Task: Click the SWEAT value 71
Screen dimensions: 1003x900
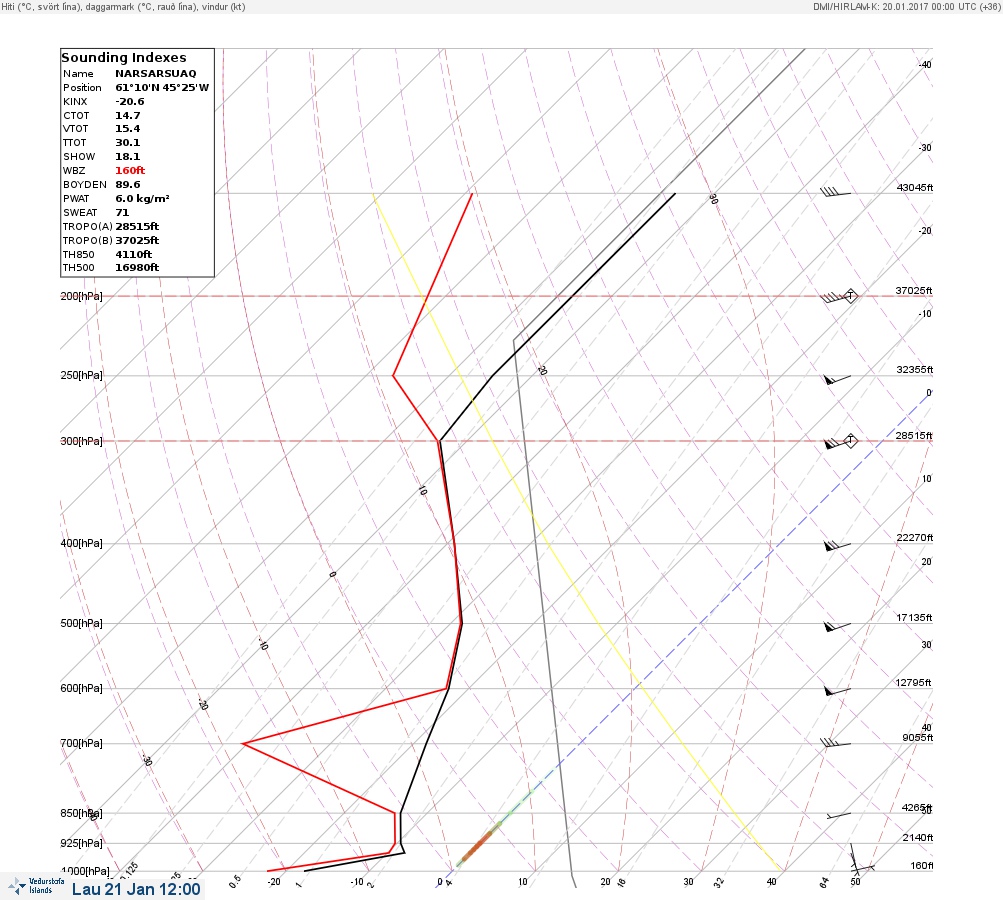Action: pos(122,213)
